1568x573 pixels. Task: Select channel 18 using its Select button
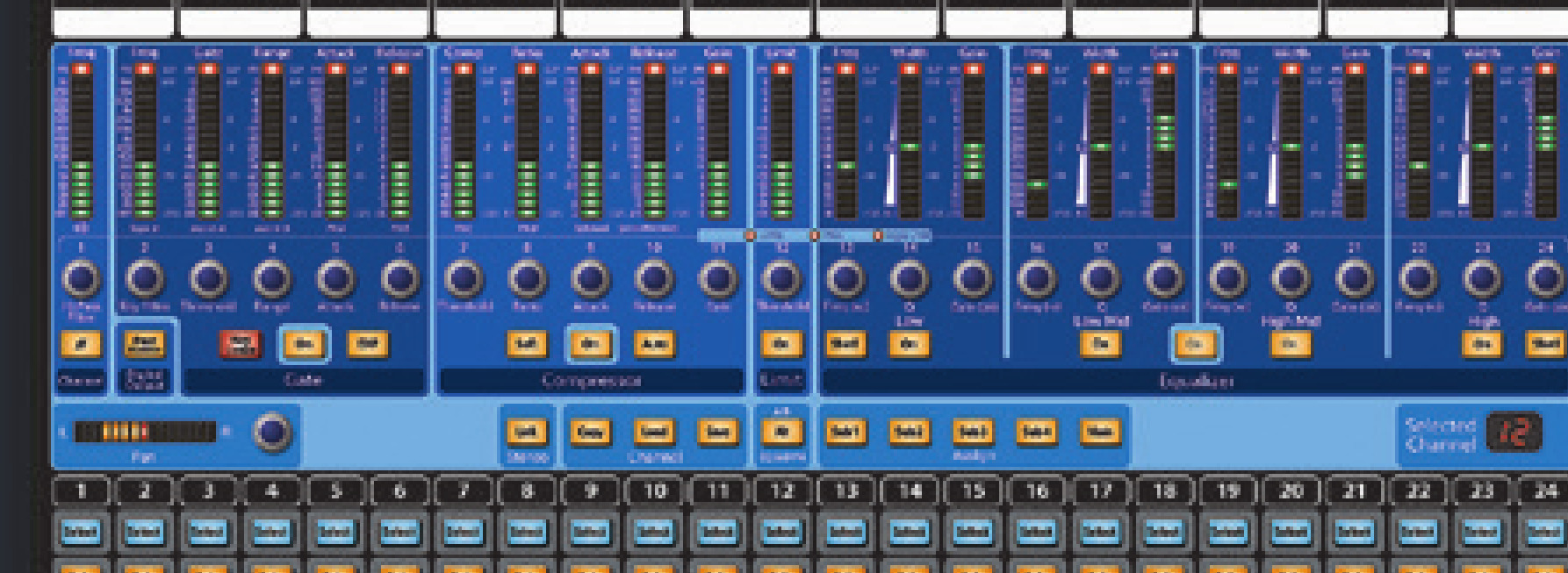point(1163,532)
